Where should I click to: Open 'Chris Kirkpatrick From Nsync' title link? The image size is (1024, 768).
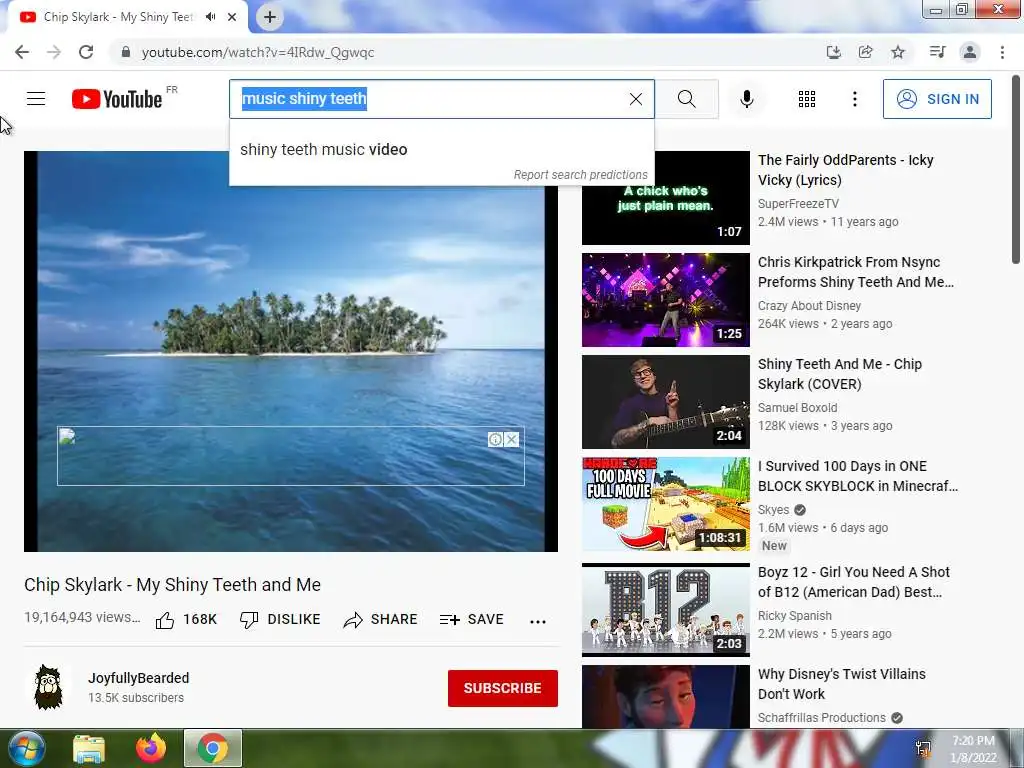point(856,272)
